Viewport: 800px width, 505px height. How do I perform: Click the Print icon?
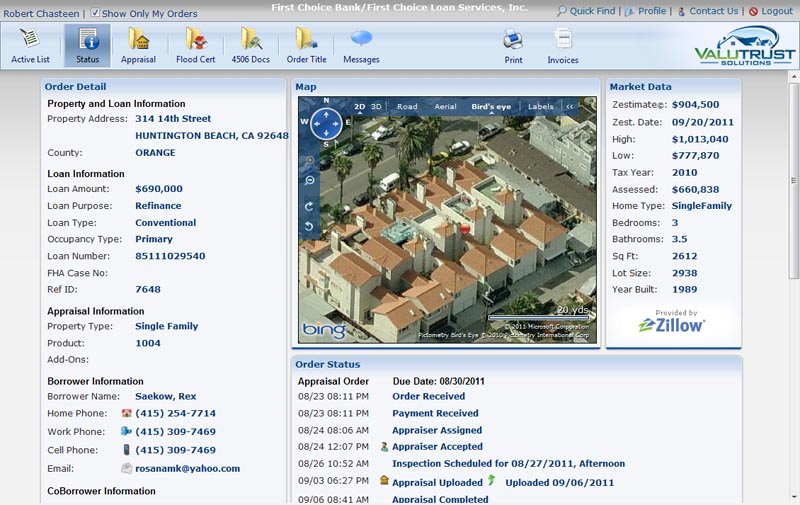pos(513,46)
